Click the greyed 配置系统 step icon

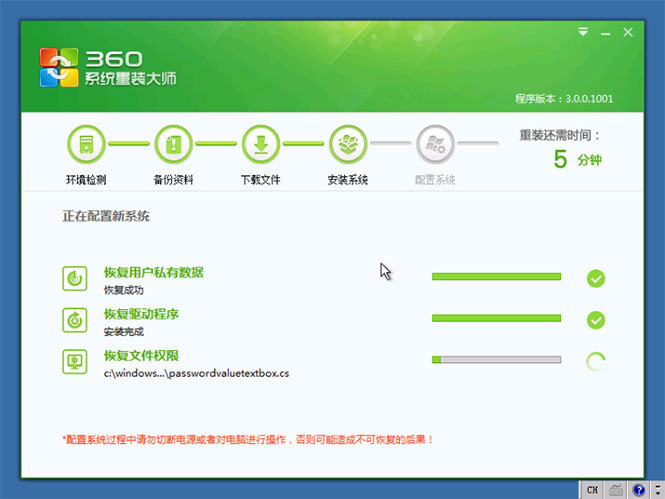click(x=434, y=144)
